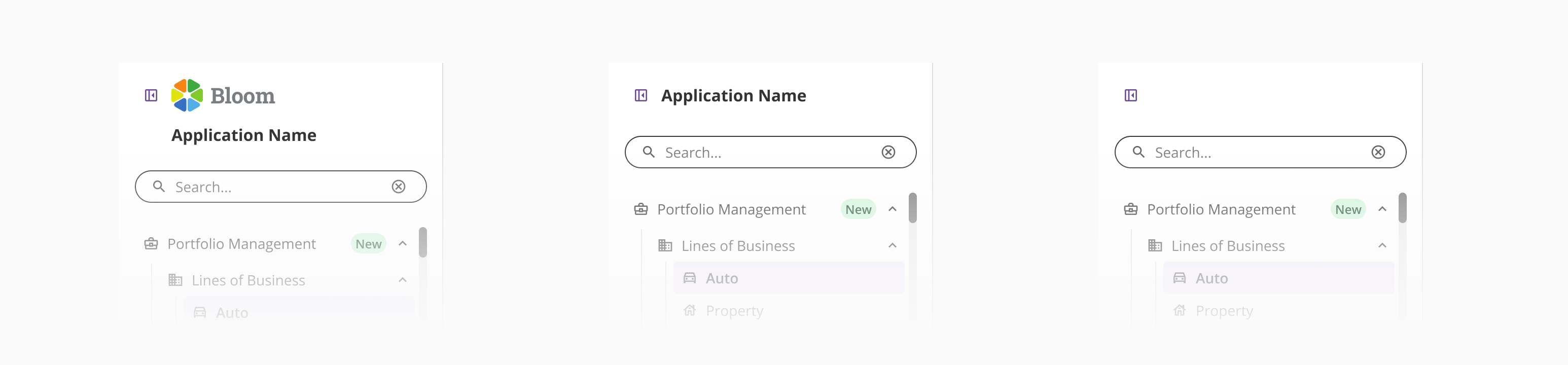Clear the search field in the middle sidebar
This screenshot has height=365, width=1568.
coord(888,152)
